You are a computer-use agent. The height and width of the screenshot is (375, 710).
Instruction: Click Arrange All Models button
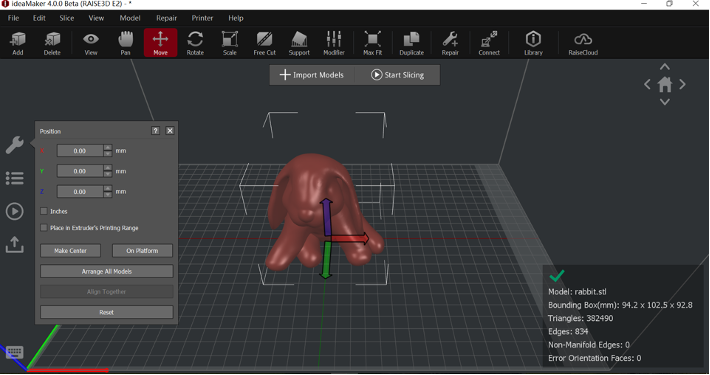tap(106, 271)
